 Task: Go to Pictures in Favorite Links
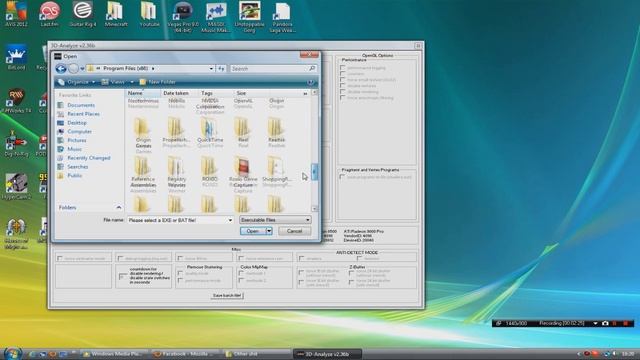[x=72, y=140]
